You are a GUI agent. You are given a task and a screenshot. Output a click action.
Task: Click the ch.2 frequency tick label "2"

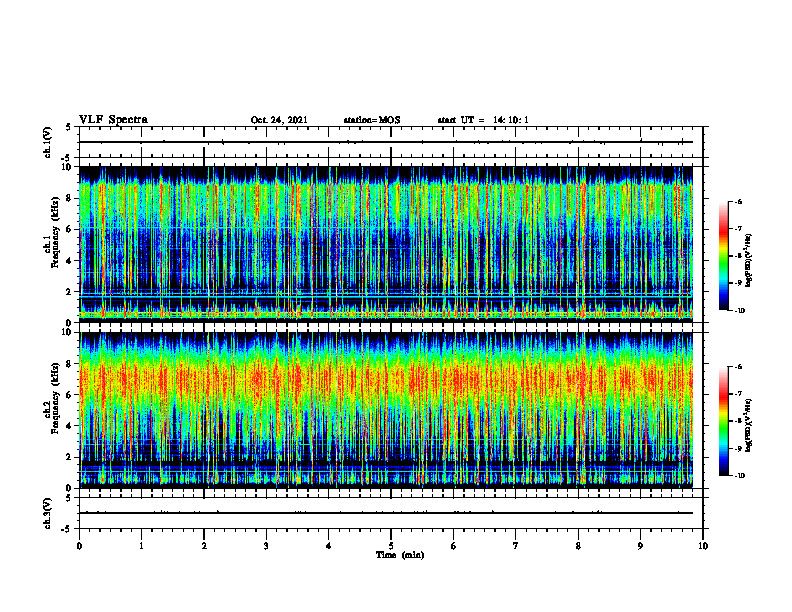click(x=69, y=457)
